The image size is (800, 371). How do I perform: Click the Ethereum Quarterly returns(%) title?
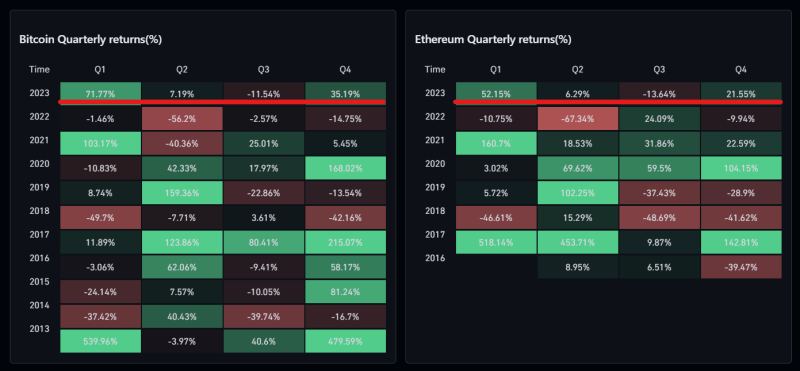click(493, 39)
